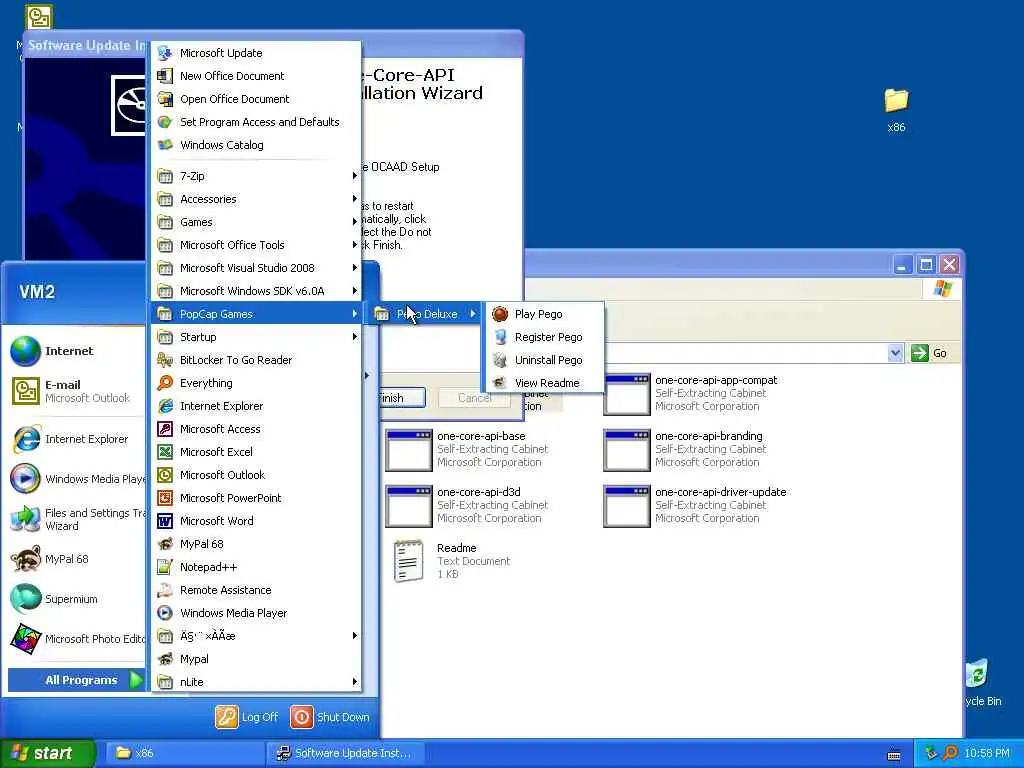Click Go button in Explorer address bar
Screen dimensions: 1024x768
pos(930,353)
